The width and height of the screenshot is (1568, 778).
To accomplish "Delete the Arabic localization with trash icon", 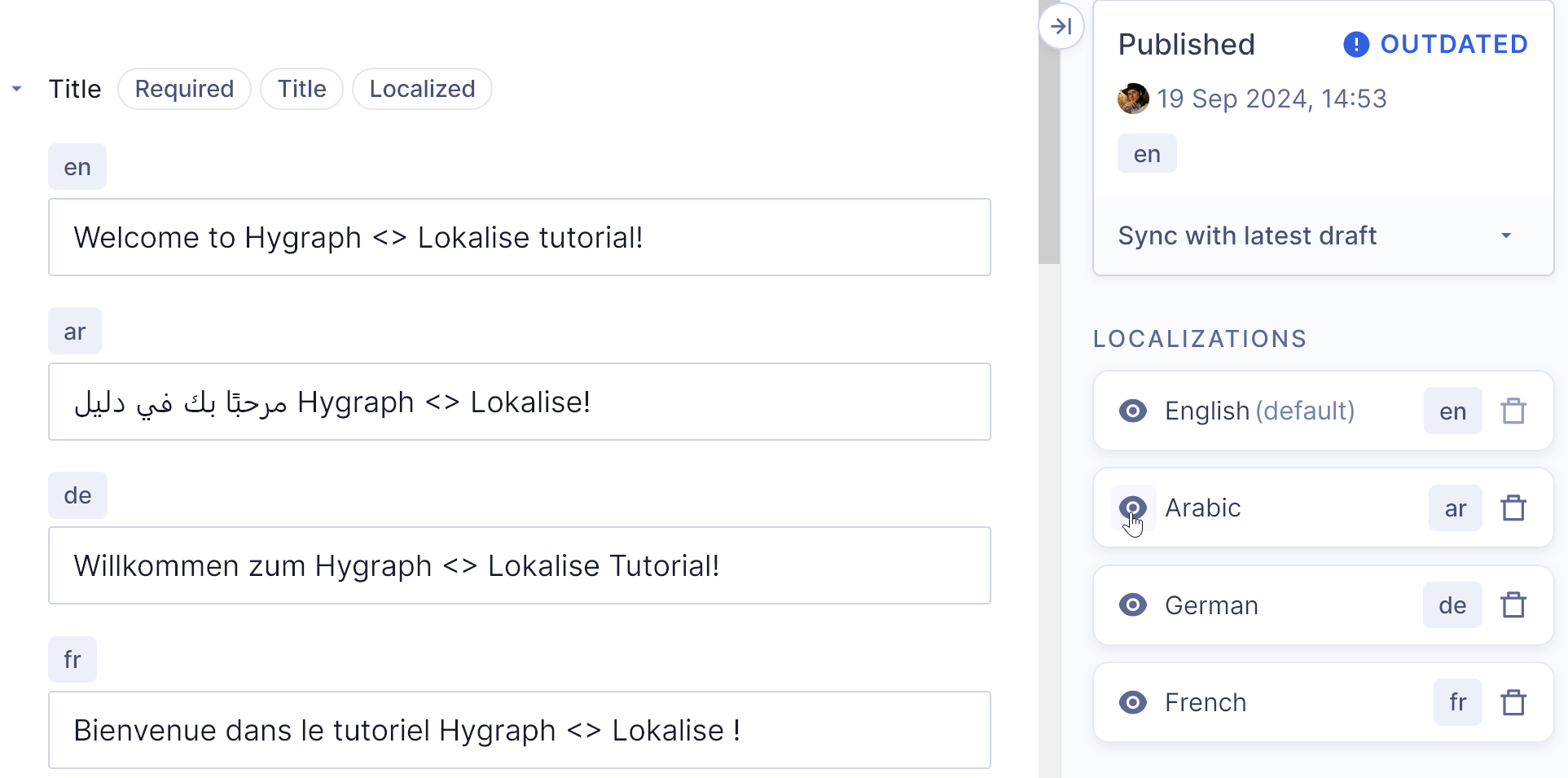I will point(1513,508).
